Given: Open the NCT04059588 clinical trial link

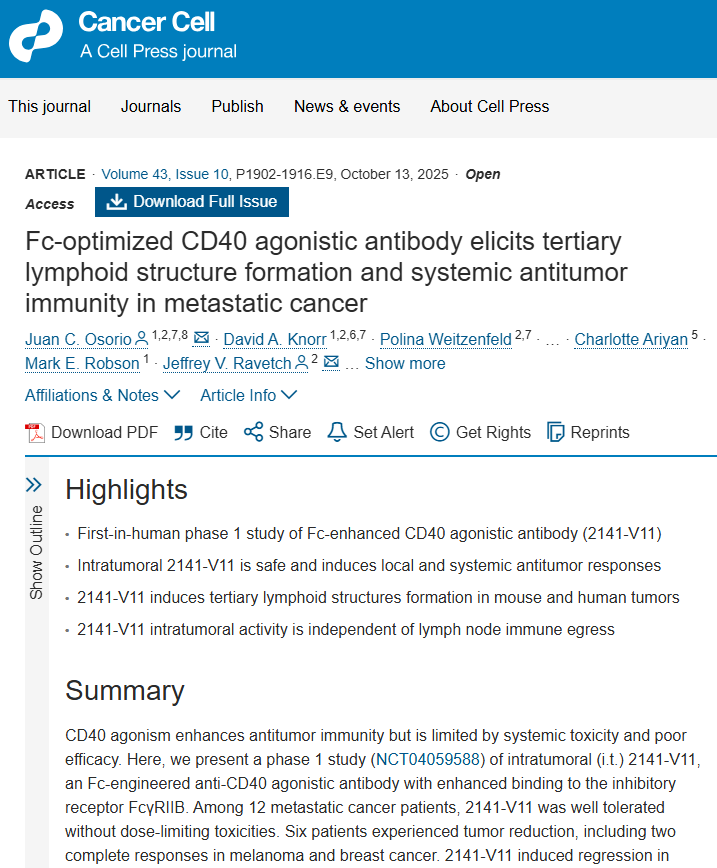Looking at the screenshot, I should [x=429, y=760].
